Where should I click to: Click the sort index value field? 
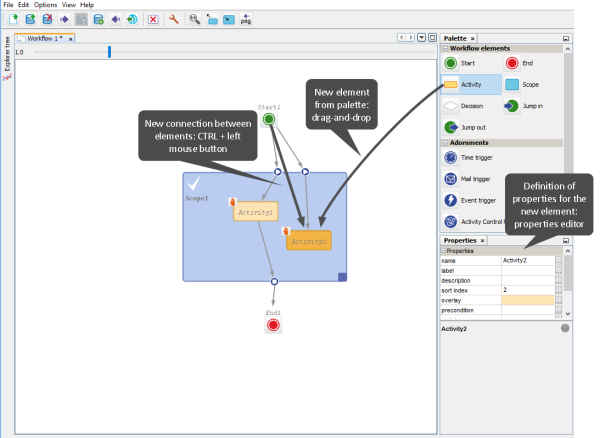coord(528,290)
